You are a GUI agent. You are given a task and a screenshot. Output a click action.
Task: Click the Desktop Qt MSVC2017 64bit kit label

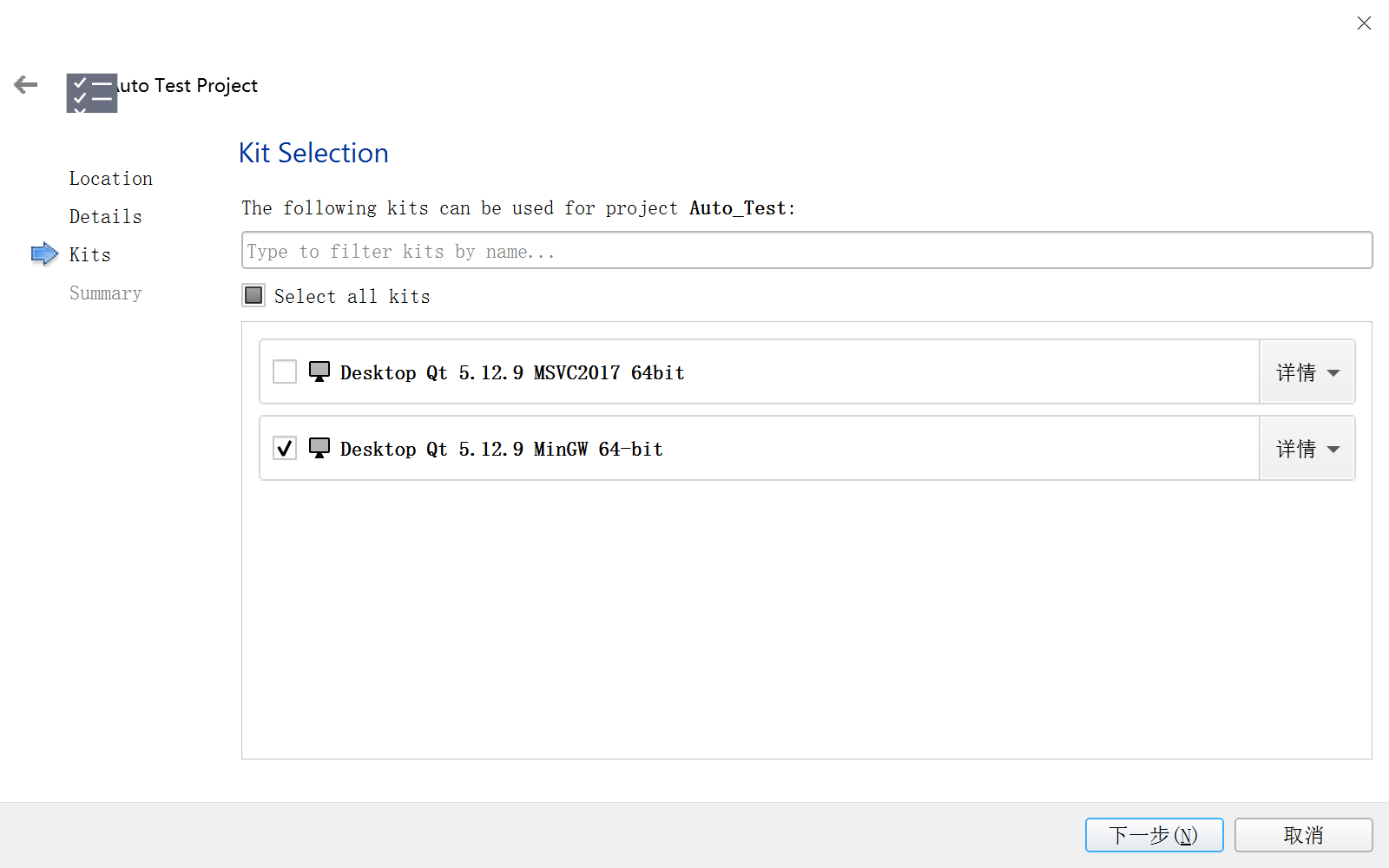pos(512,372)
